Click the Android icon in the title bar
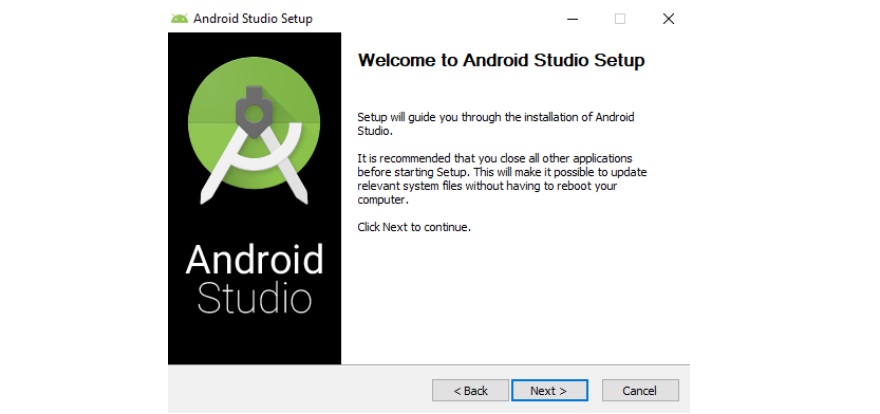The width and height of the screenshot is (880, 414). click(x=179, y=19)
